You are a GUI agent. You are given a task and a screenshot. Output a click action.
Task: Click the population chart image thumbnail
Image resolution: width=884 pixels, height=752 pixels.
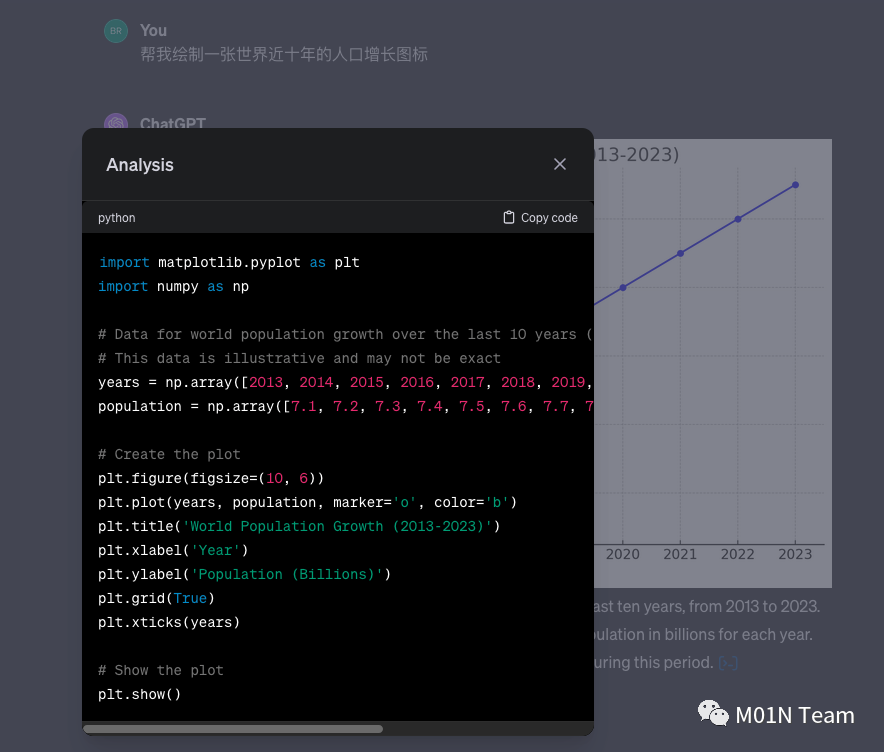click(713, 363)
